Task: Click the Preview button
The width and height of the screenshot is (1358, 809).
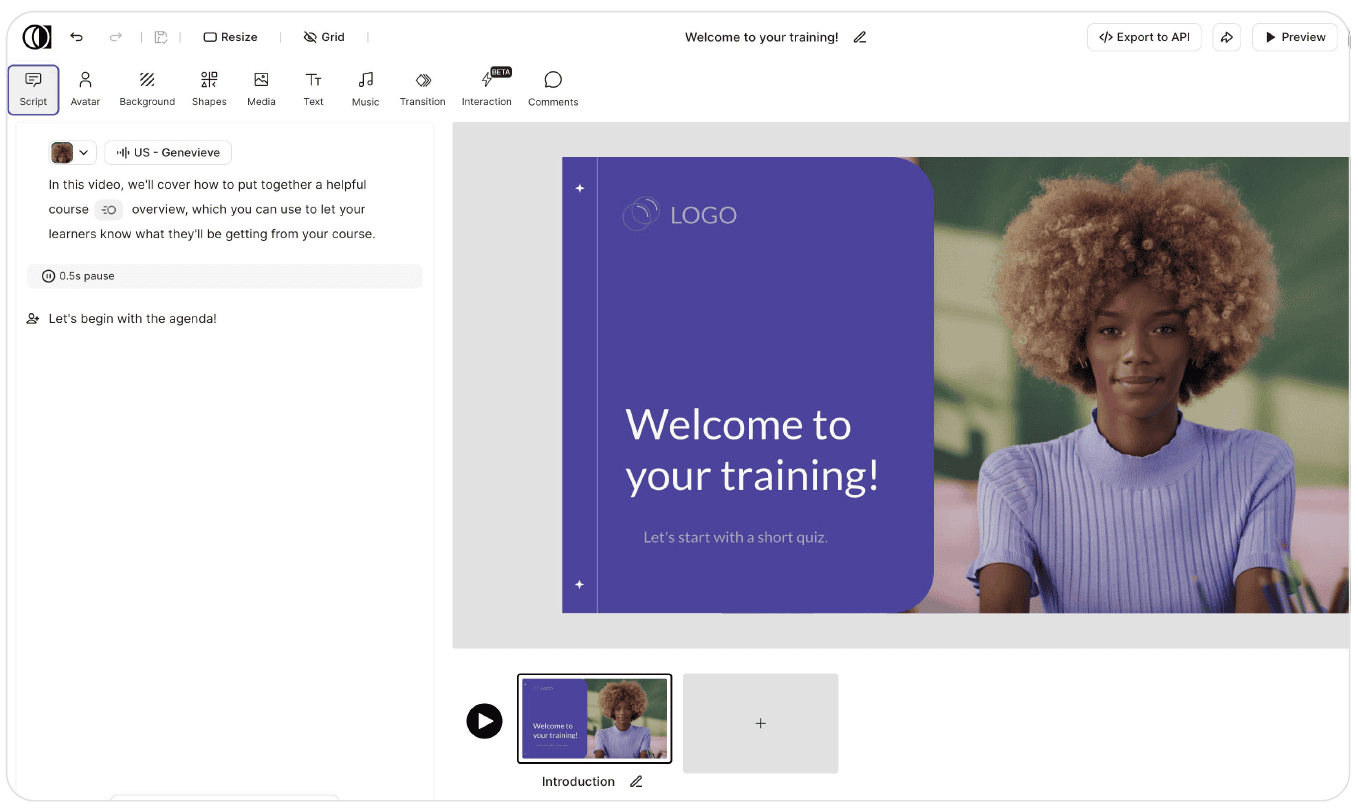Action: 1294,37
